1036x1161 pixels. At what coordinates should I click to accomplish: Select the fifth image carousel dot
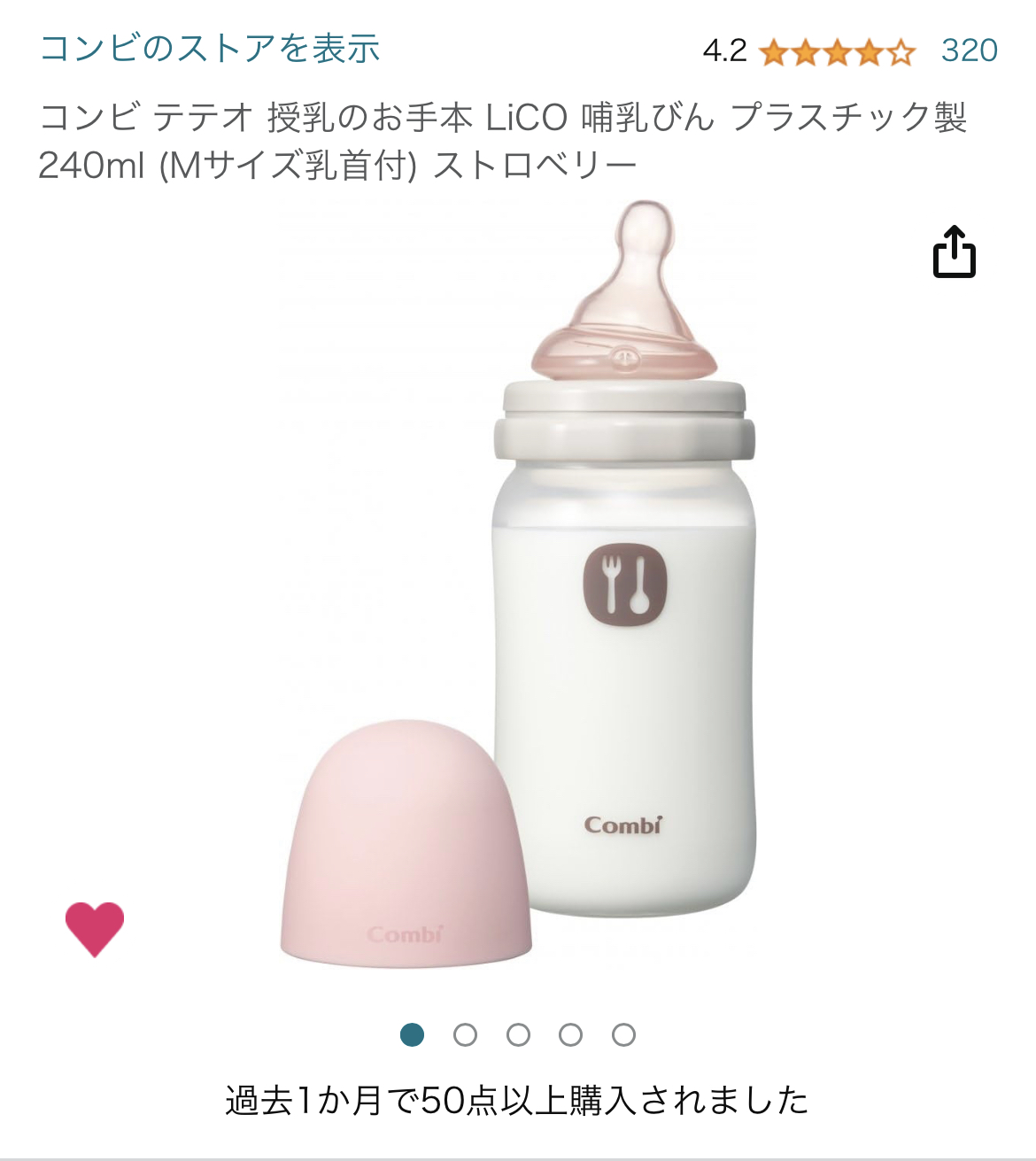[624, 1034]
